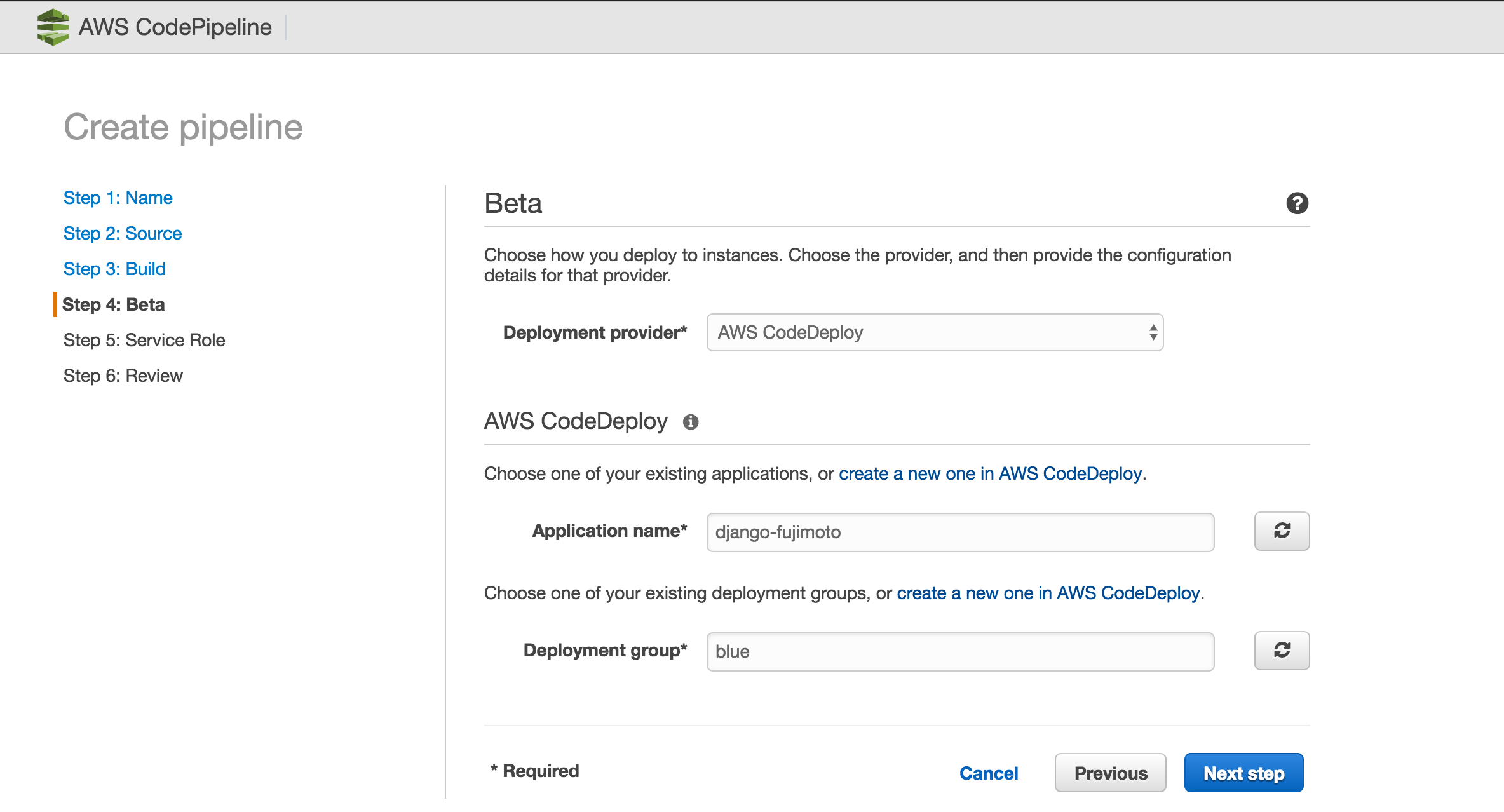Select the Deployment group field showing blue

pyautogui.click(x=959, y=651)
